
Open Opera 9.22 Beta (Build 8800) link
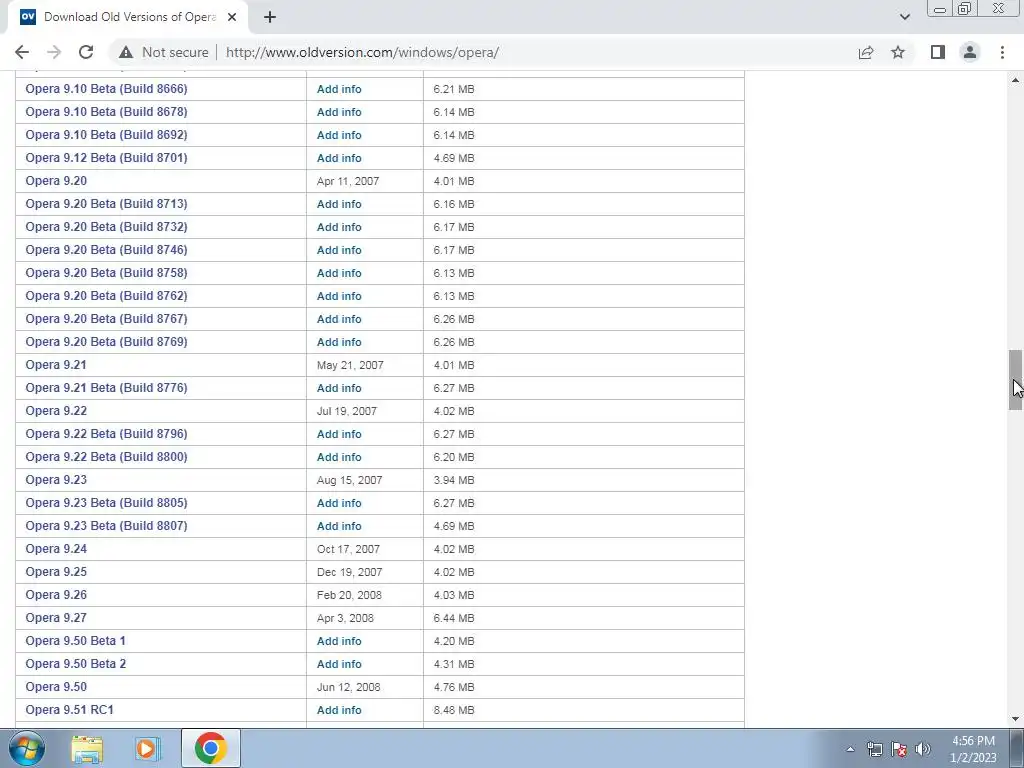pos(106,456)
